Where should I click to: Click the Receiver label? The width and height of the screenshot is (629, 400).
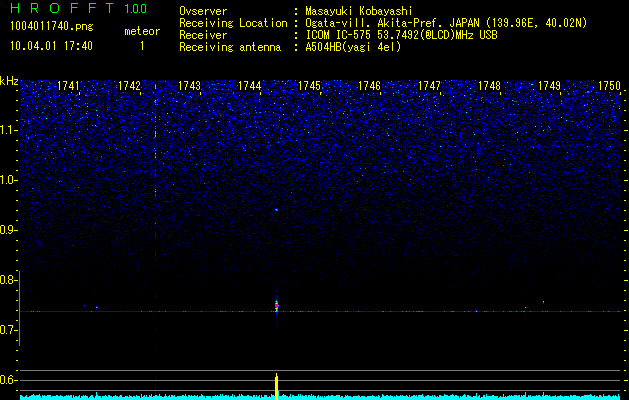coord(203,35)
